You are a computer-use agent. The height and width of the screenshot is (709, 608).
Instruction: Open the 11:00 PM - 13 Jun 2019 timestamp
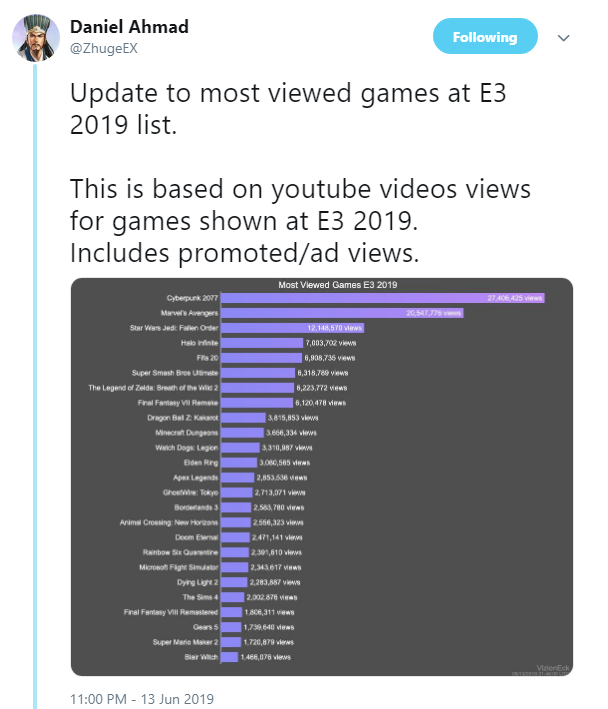(142, 699)
